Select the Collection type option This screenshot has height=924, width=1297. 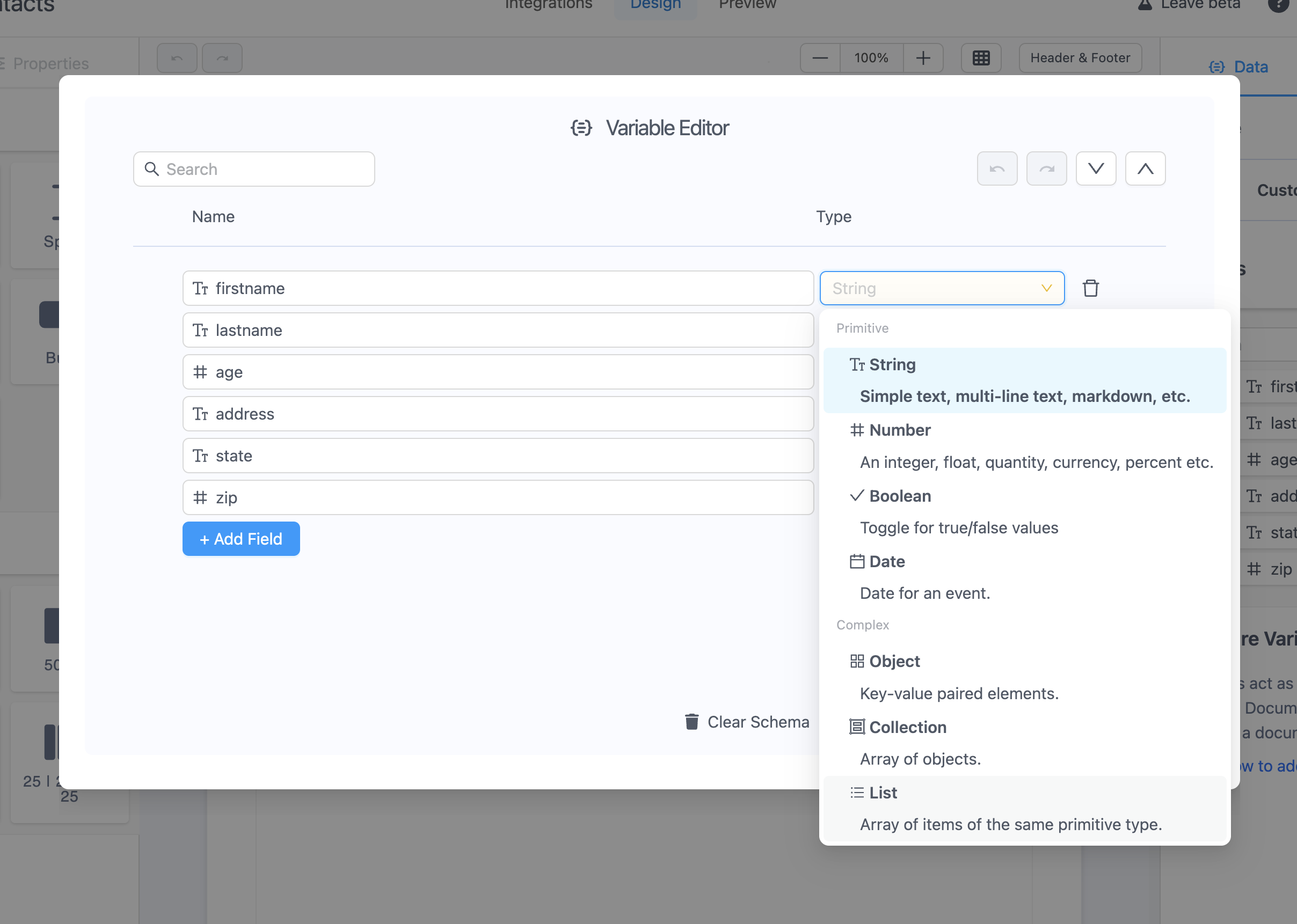(x=907, y=727)
